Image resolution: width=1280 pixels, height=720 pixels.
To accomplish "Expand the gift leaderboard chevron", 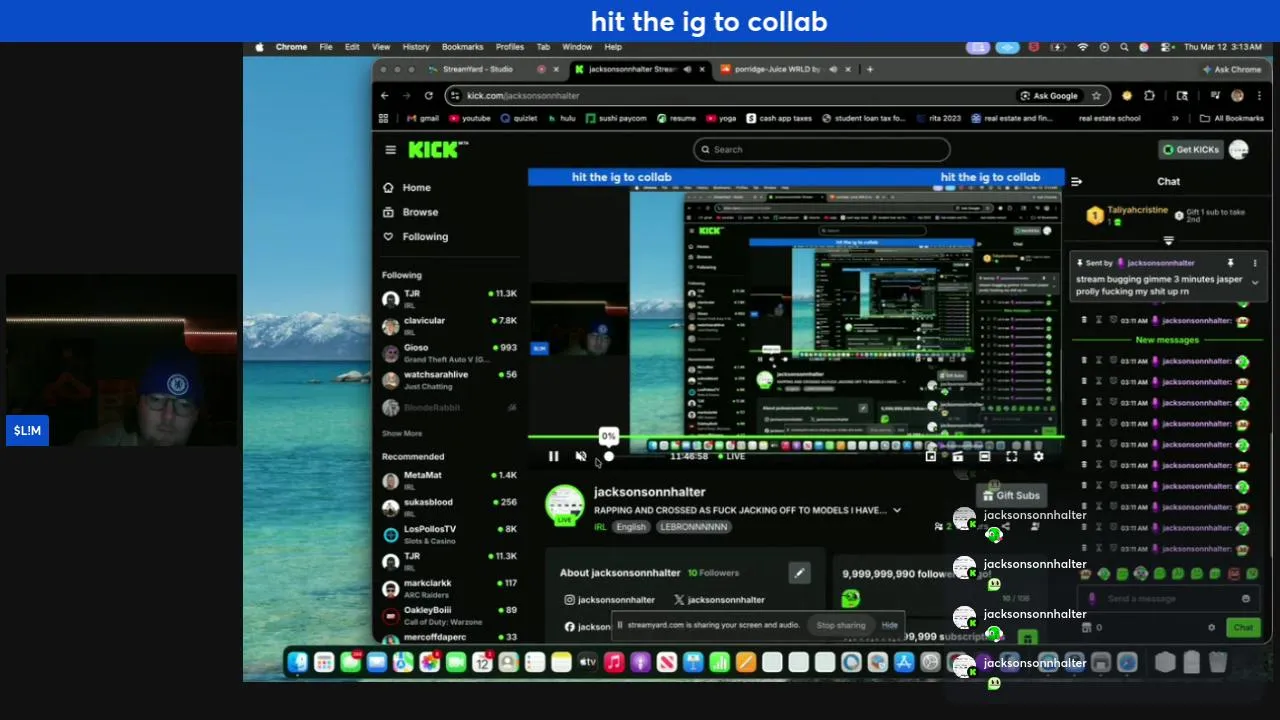I will [x=1168, y=241].
